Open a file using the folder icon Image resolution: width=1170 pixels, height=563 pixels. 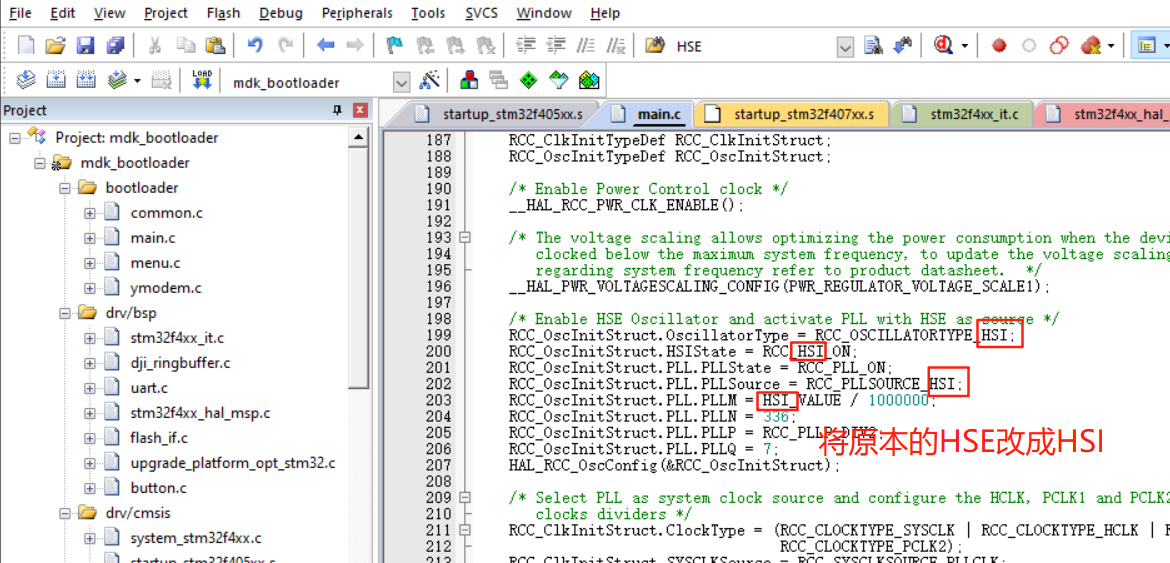[55, 46]
